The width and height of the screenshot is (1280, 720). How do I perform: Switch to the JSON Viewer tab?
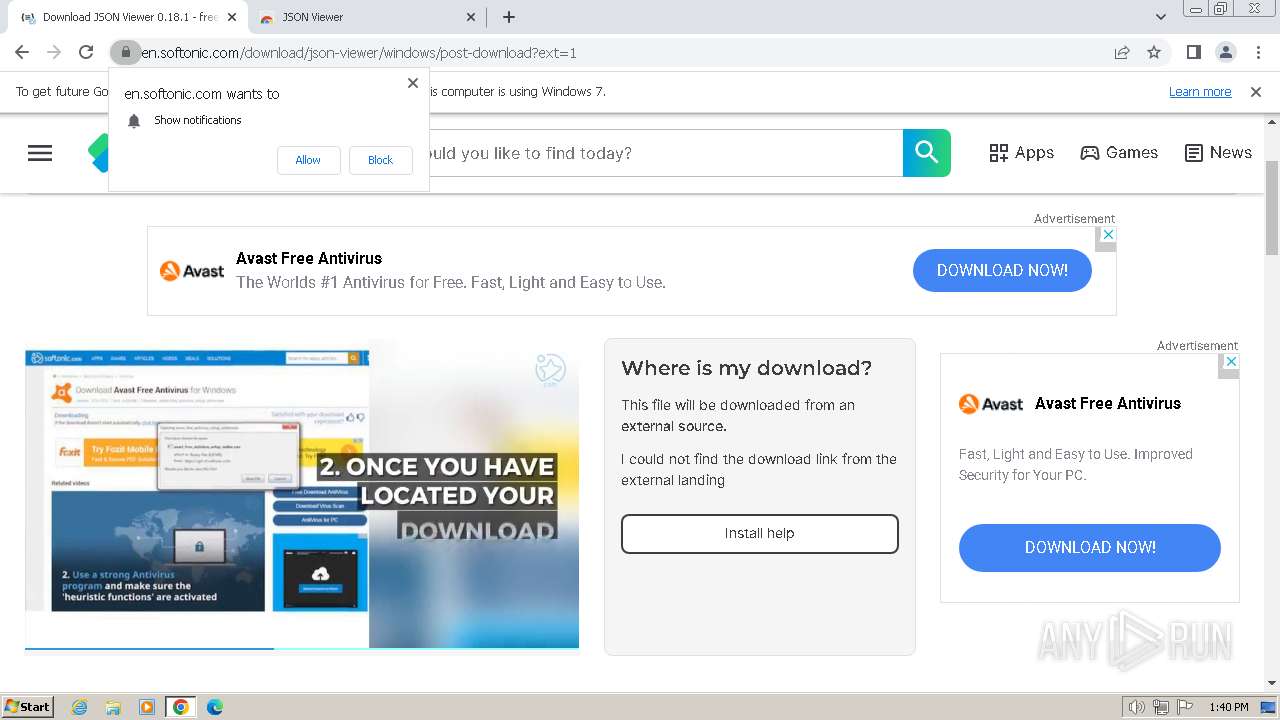point(365,17)
